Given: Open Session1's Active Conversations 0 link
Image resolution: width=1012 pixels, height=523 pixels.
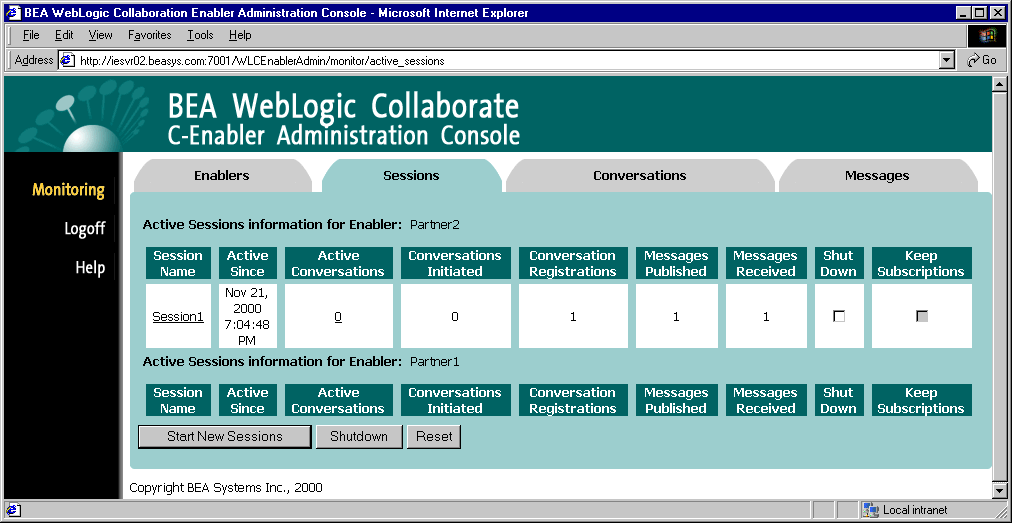Looking at the screenshot, I should pyautogui.click(x=338, y=317).
